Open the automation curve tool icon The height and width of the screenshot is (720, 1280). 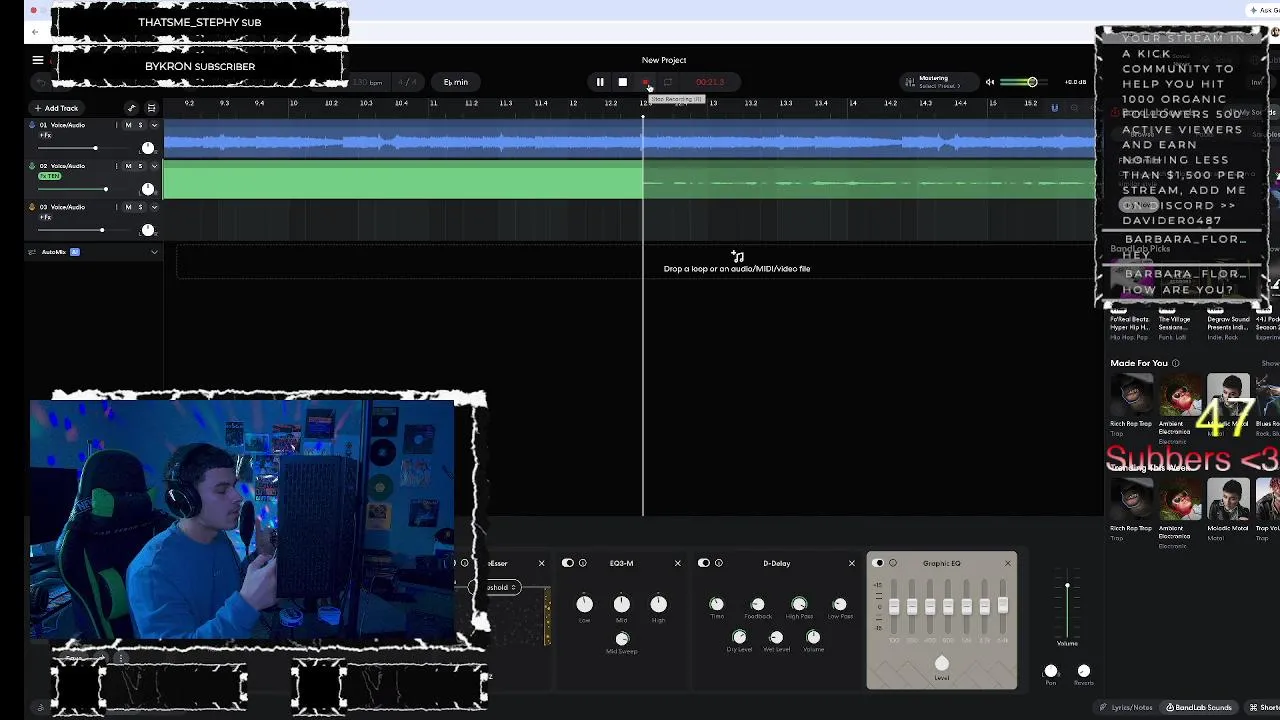click(131, 108)
